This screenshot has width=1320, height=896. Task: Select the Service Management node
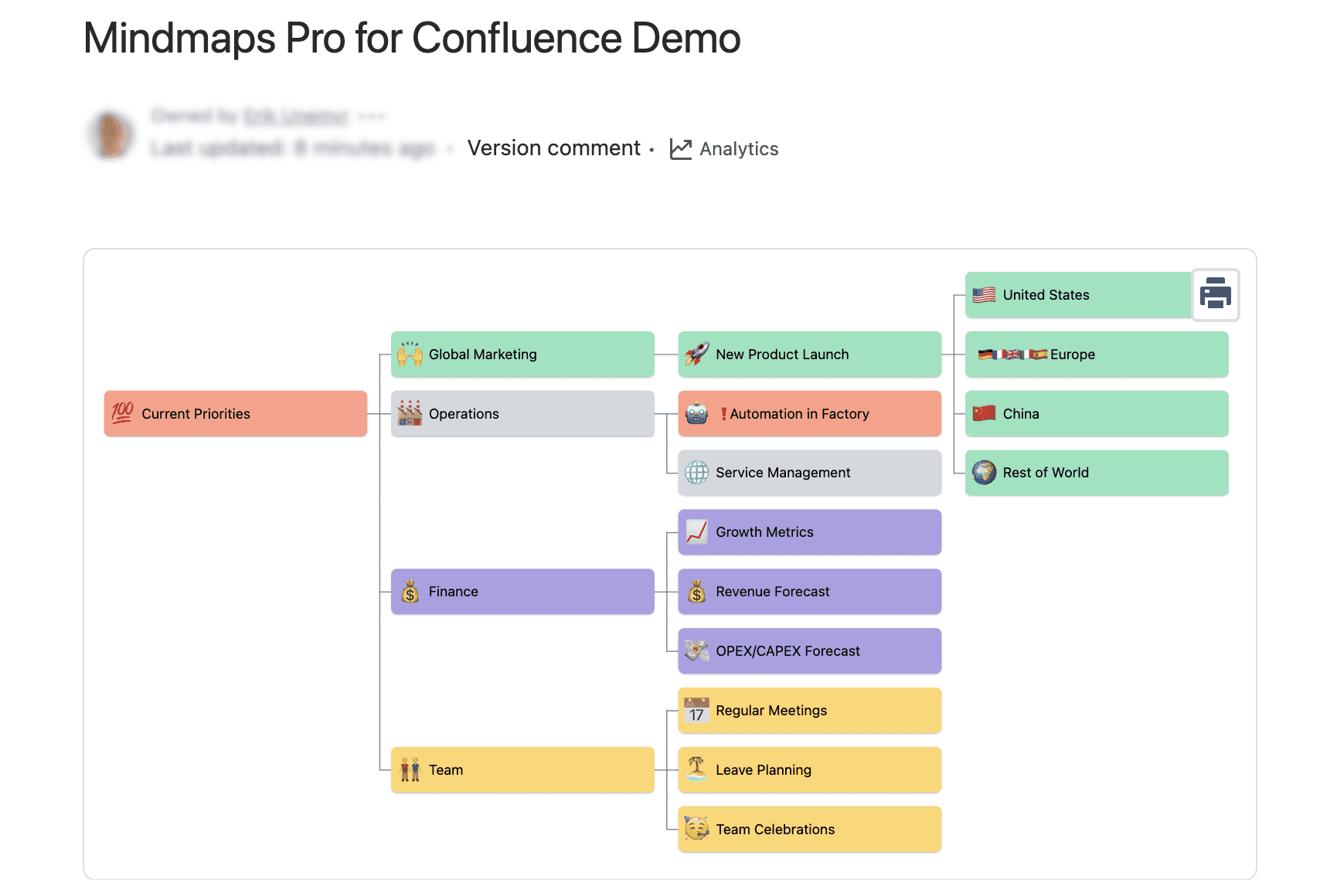coord(810,473)
